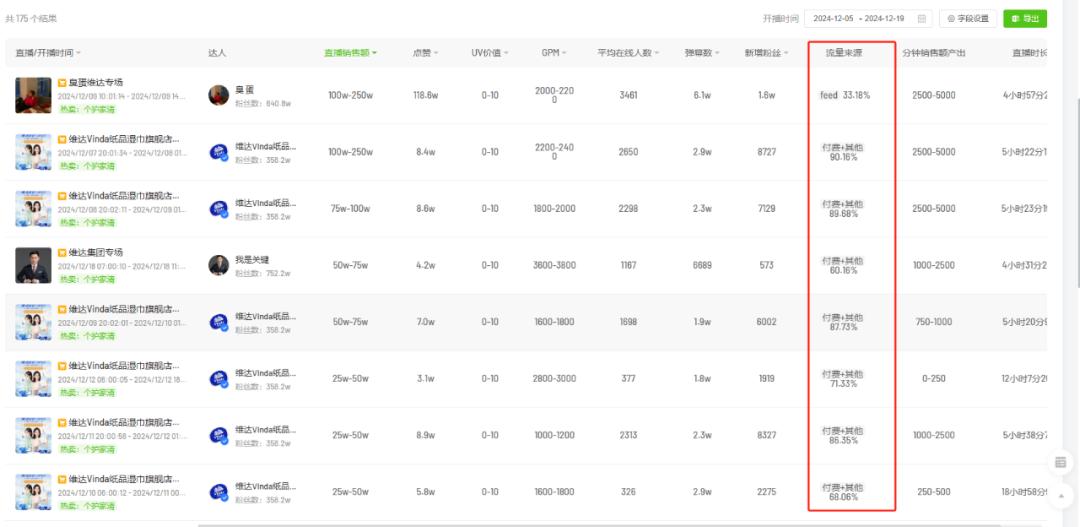This screenshot has width=1080, height=527.
Task: Sort by 新增粉丝 column header
Action: pyautogui.click(x=766, y=53)
